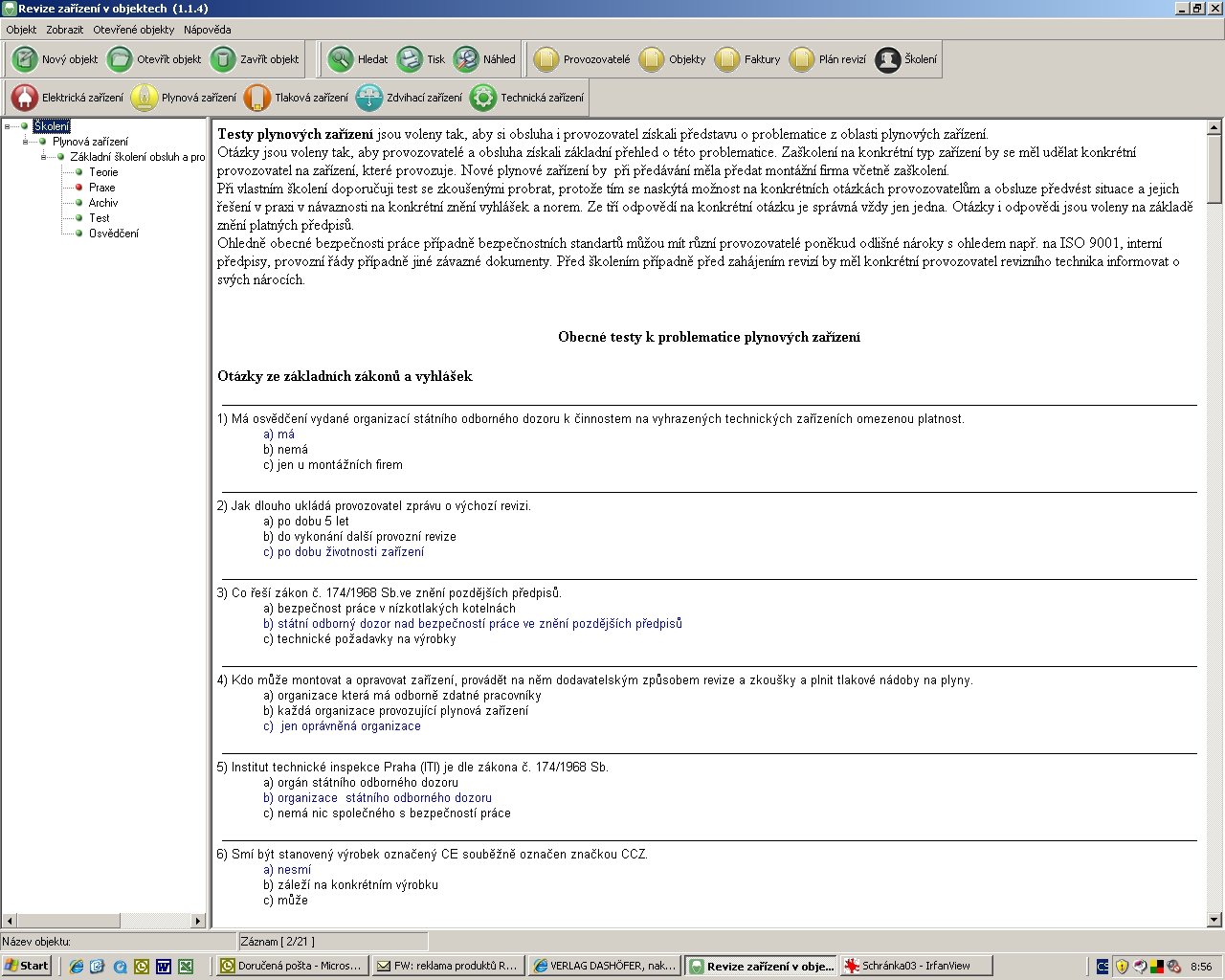Switch to the IrfanView taskbar window

915,966
